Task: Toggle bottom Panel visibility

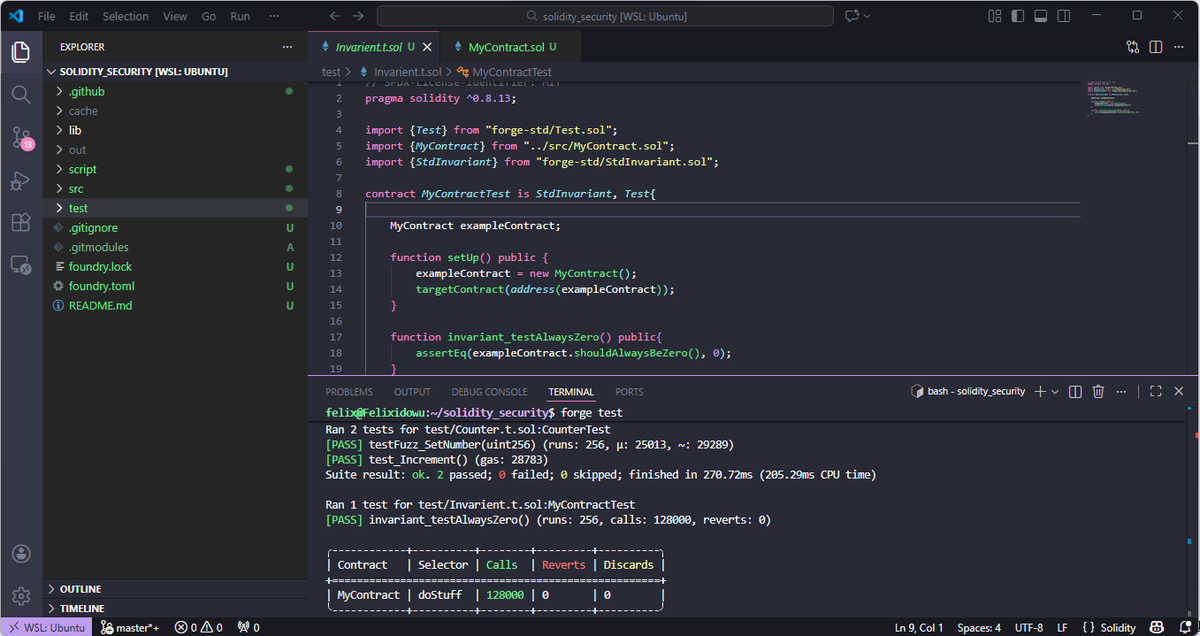Action: pos(1041,16)
